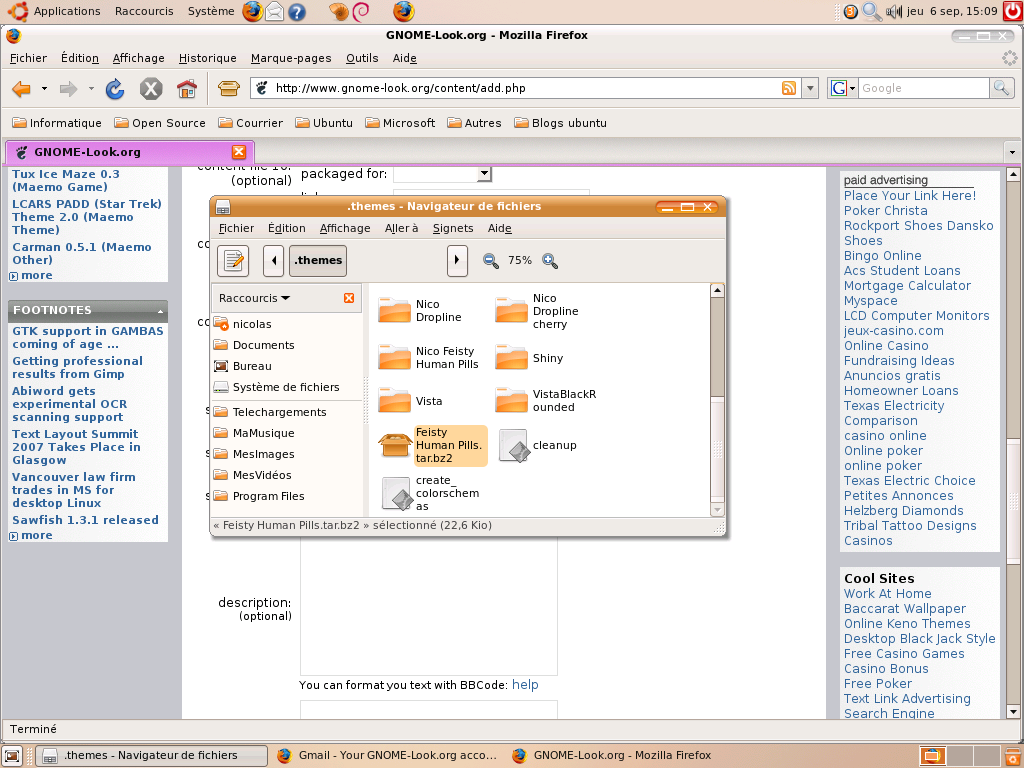1024x768 pixels.
Task: Open Sawfish 1.3.1 released link
Action: pos(86,520)
